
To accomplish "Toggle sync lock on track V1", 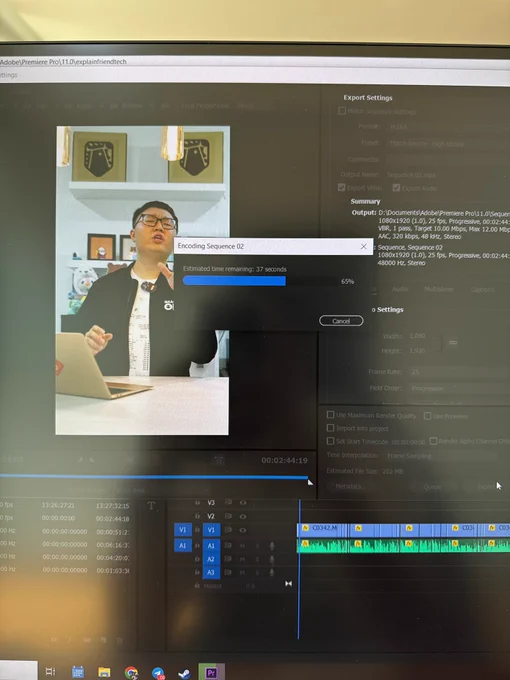I will (x=228, y=530).
